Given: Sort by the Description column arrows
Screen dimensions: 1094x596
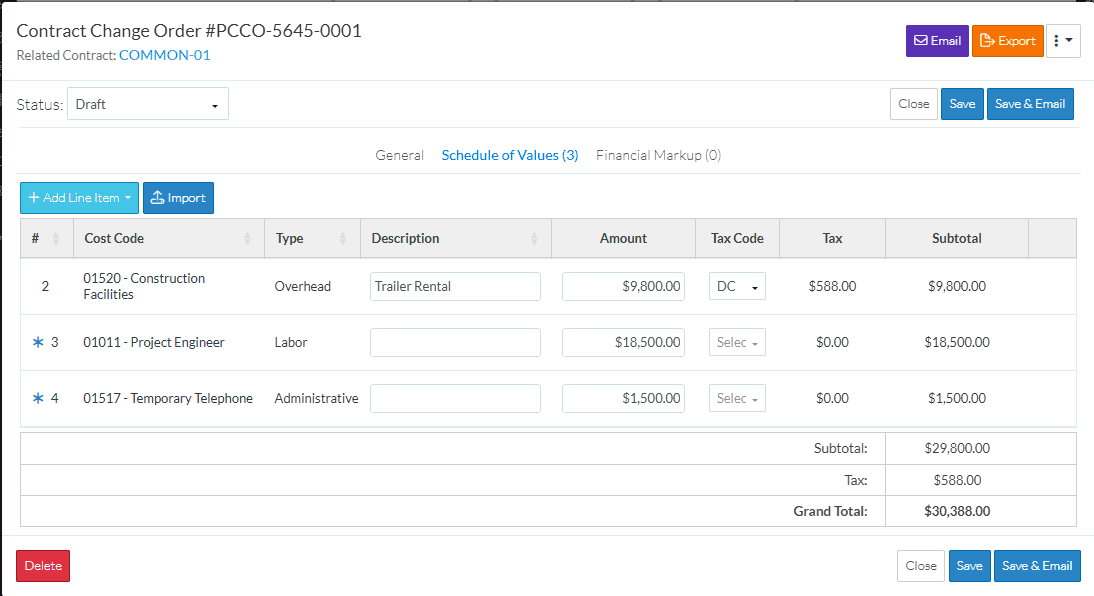Looking at the screenshot, I should point(534,239).
